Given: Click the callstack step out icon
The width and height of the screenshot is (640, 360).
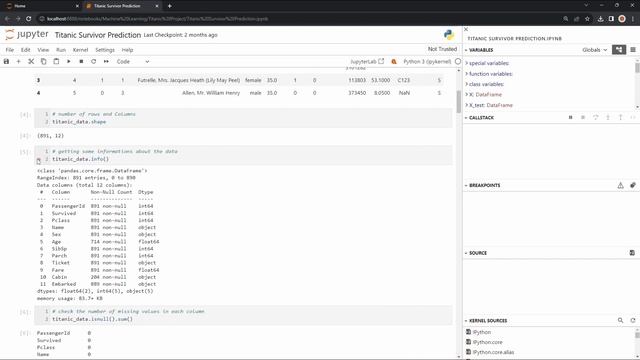Looking at the screenshot, I should pyautogui.click(x=620, y=118).
